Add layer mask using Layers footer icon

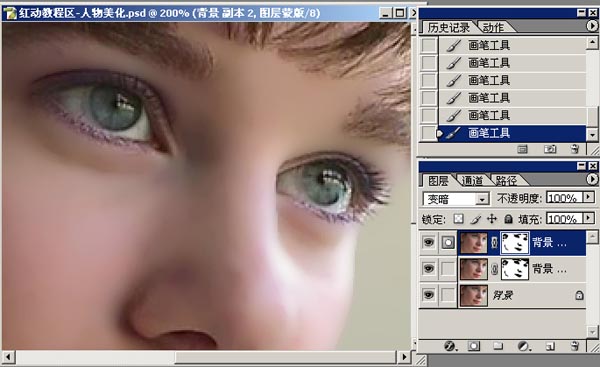pyautogui.click(x=474, y=346)
